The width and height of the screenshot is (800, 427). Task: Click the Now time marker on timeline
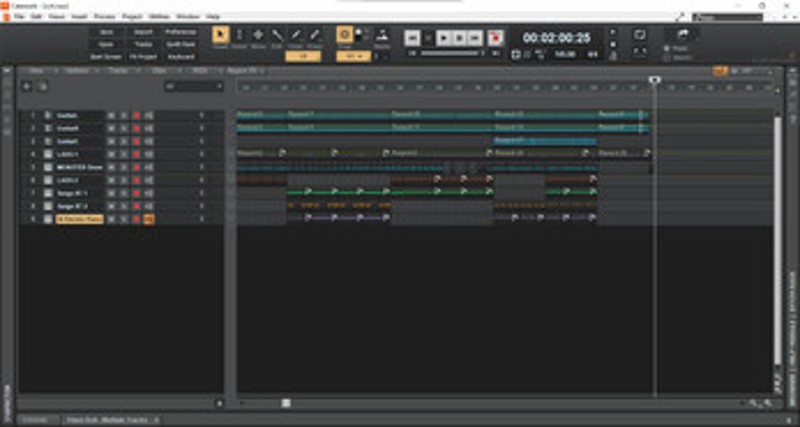tap(655, 80)
